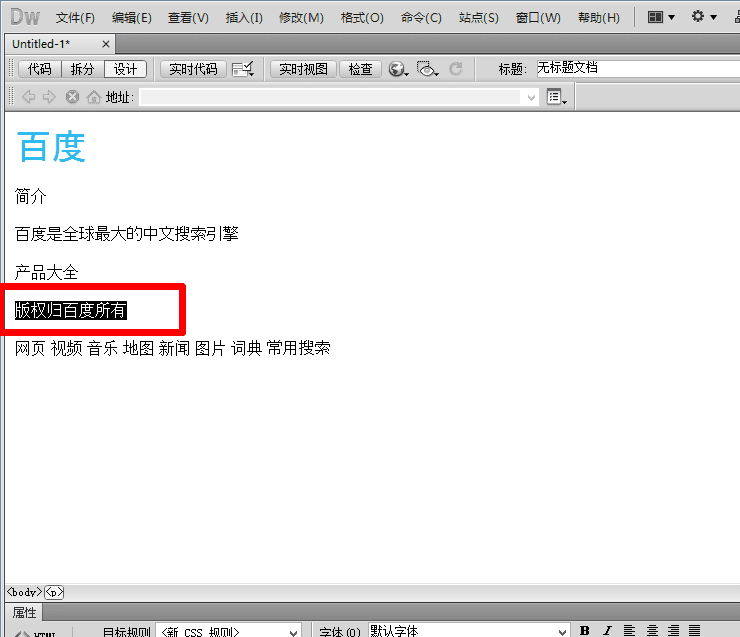Click the 产品大全 paragraph text
The height and width of the screenshot is (637, 740).
point(46,272)
